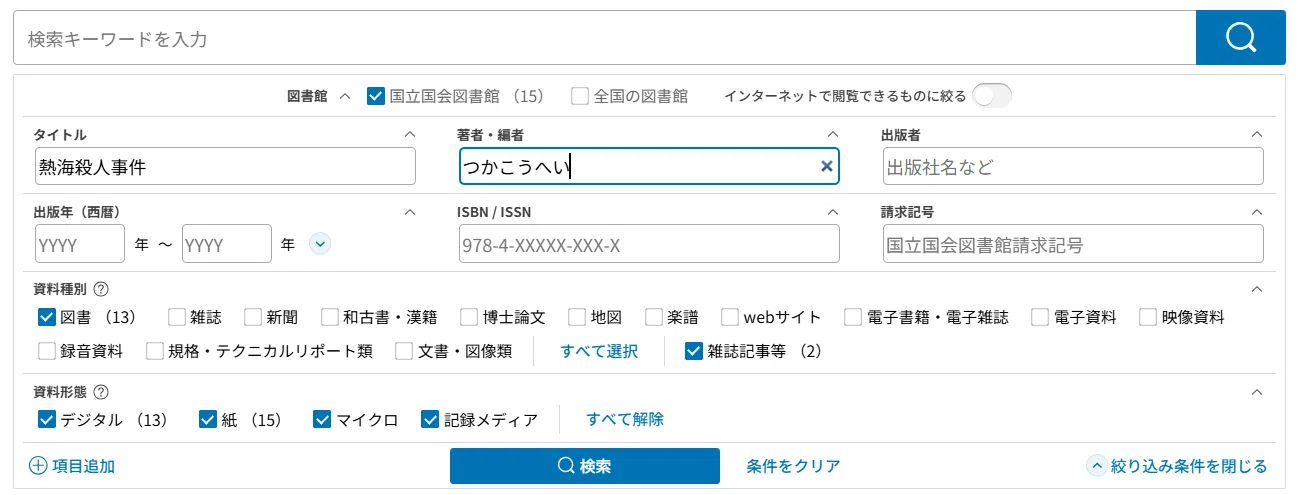Collapse 資料種別 section chevron

tap(1257, 289)
